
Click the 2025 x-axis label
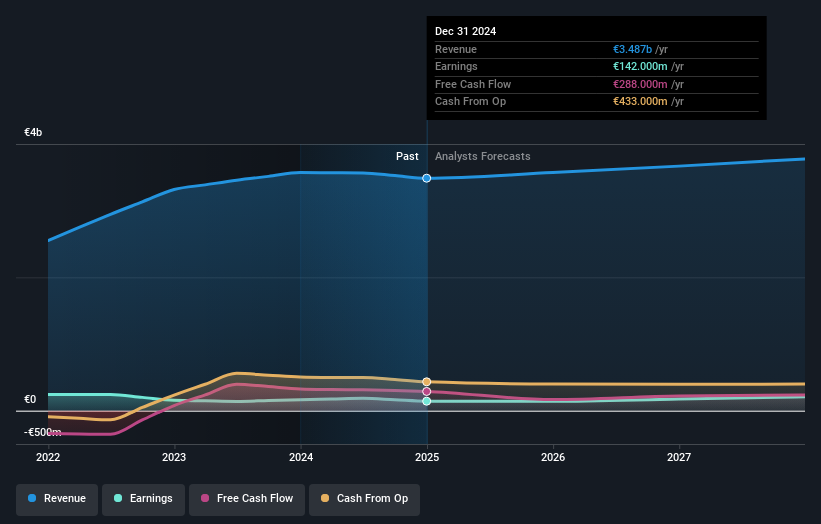pos(427,458)
